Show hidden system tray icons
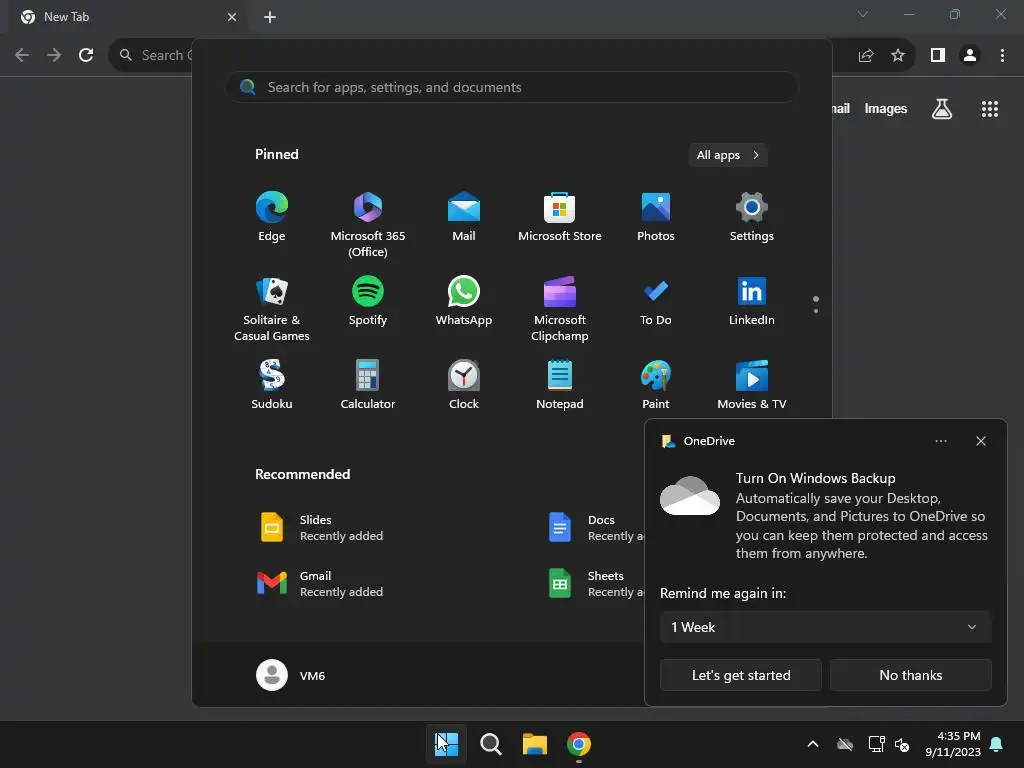The width and height of the screenshot is (1024, 768). pyautogui.click(x=813, y=744)
